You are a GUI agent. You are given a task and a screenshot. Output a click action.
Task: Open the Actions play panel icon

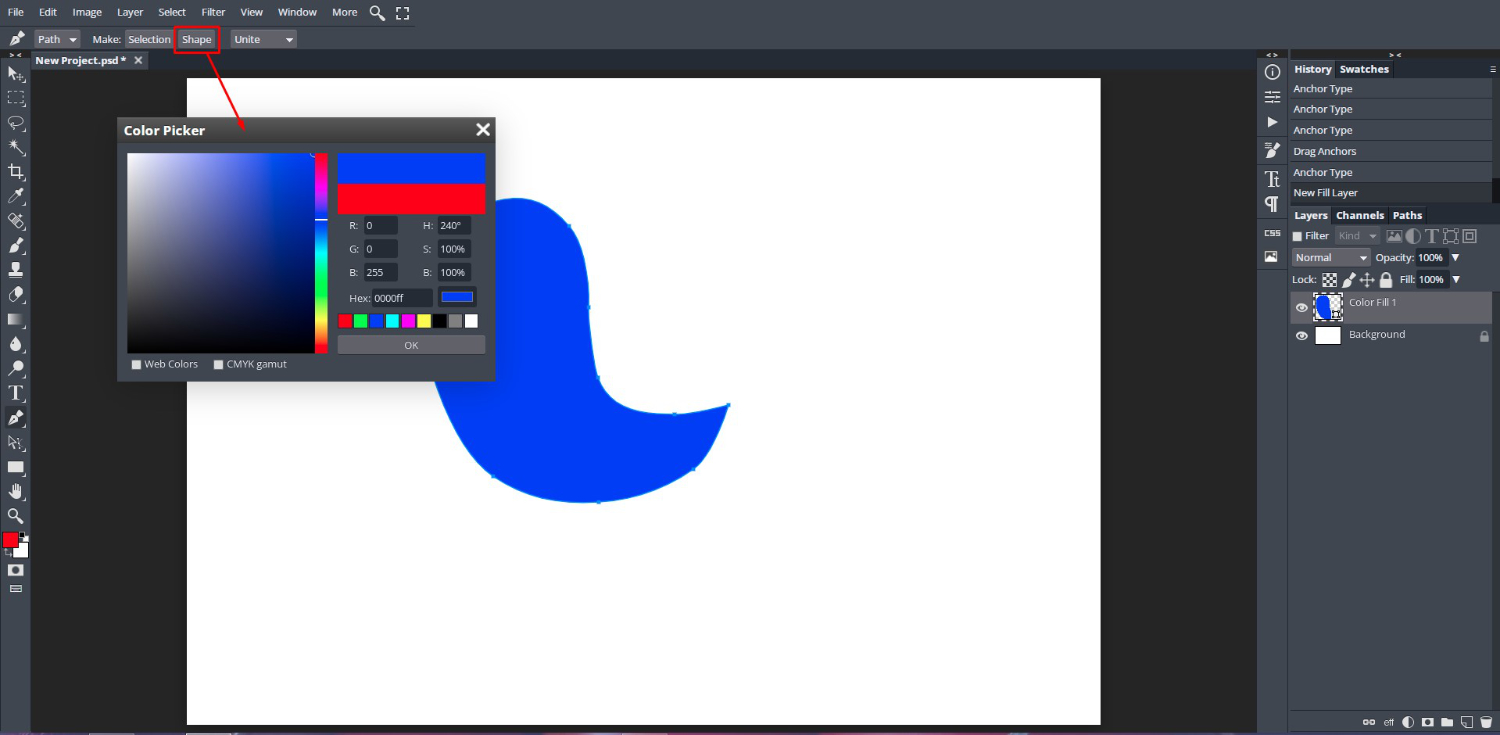coord(1272,122)
